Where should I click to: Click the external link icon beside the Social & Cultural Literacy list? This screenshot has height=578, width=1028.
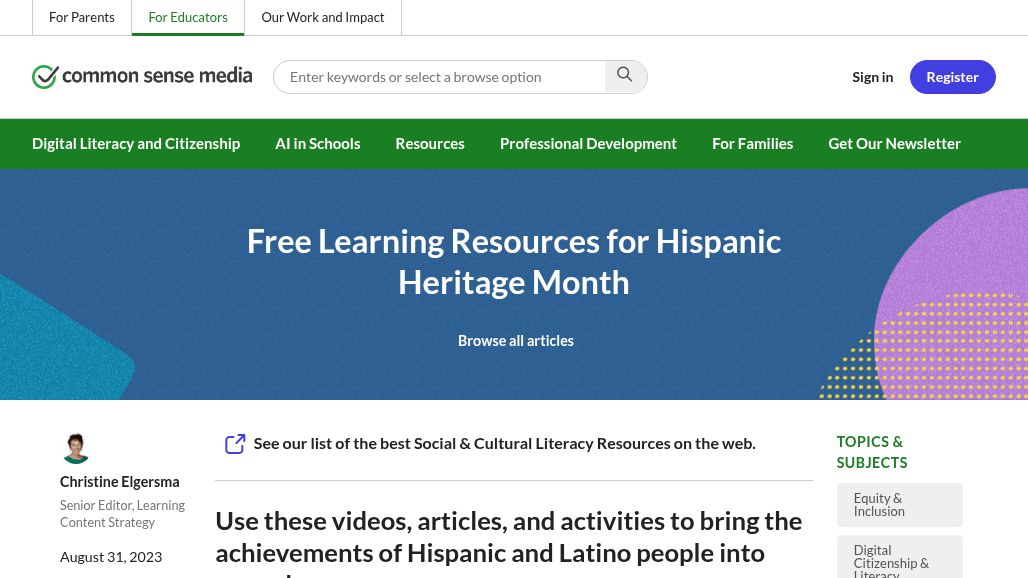[235, 444]
